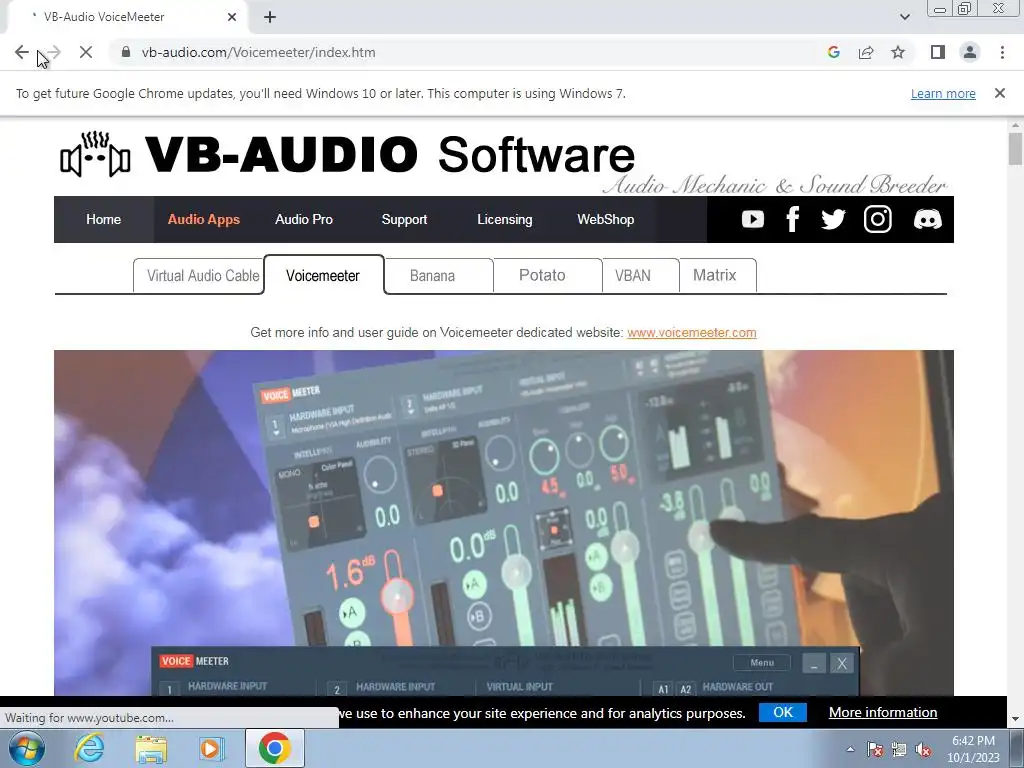Toggle the Chrome side panel

point(938,52)
